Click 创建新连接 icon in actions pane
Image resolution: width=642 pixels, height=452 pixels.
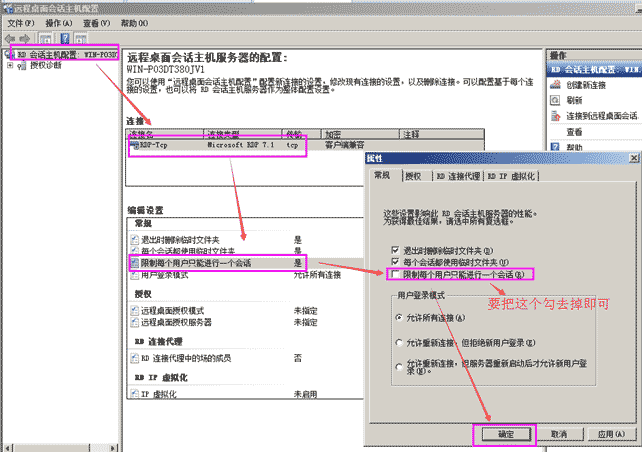555,86
